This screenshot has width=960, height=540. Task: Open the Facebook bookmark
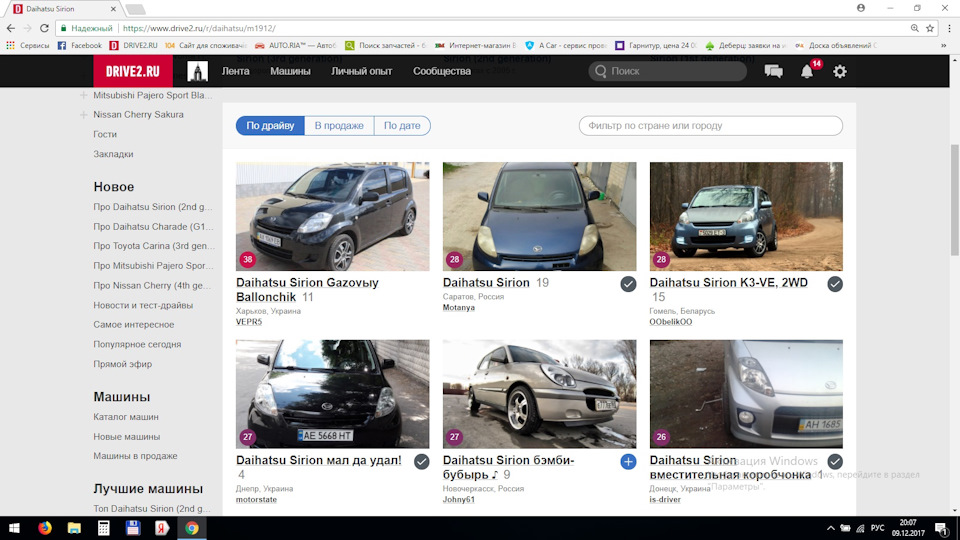coord(80,45)
